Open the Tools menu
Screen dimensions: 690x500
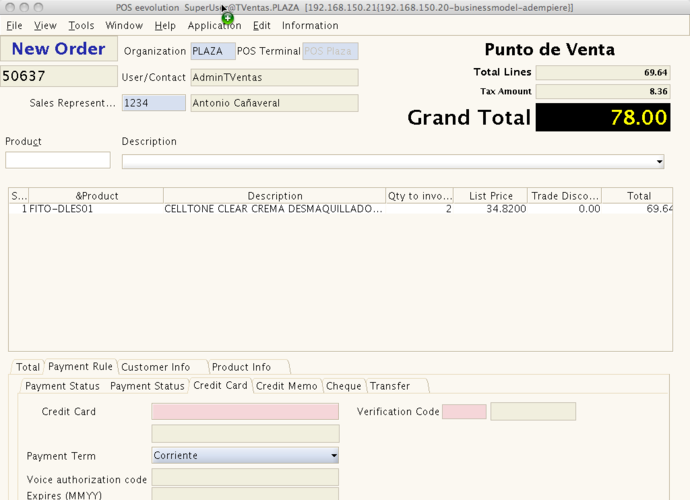[81, 26]
